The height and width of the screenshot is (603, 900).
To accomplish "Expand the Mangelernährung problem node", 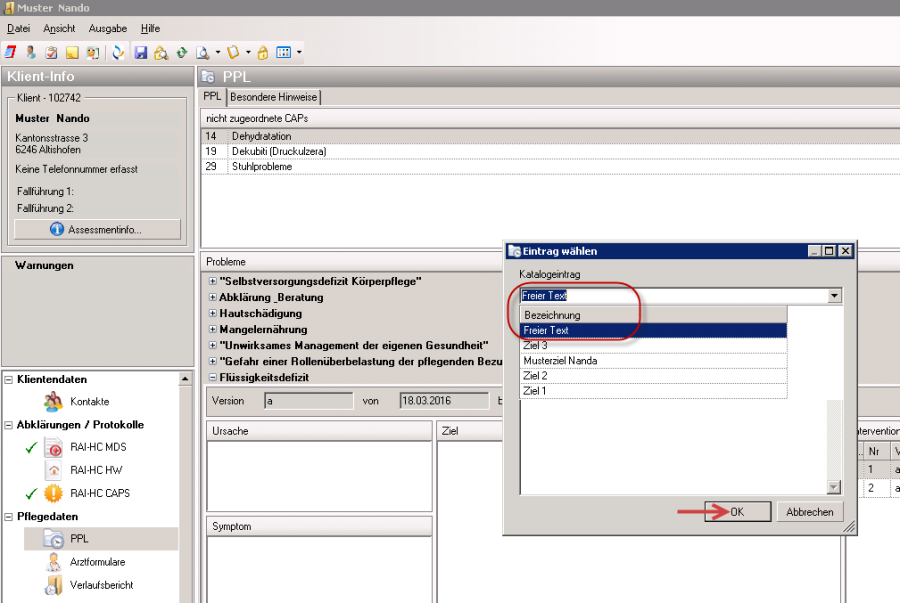I will pyautogui.click(x=212, y=329).
